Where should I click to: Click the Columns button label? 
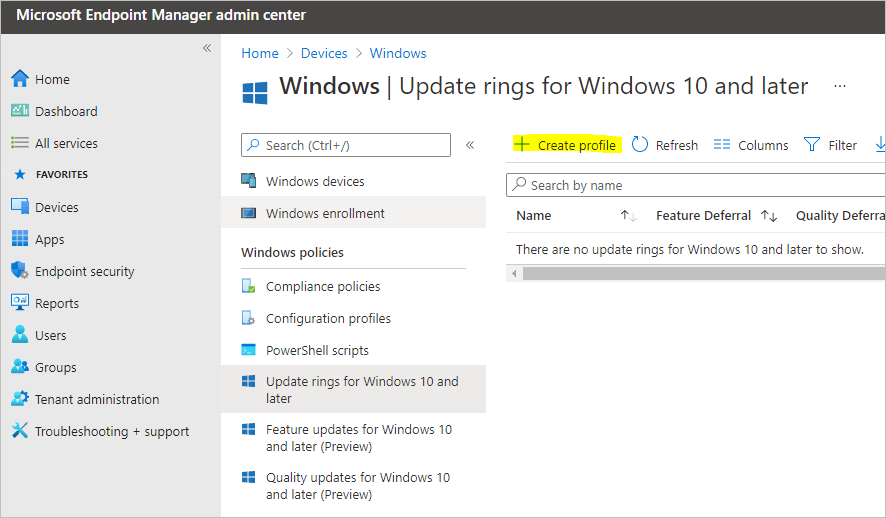tap(763, 145)
